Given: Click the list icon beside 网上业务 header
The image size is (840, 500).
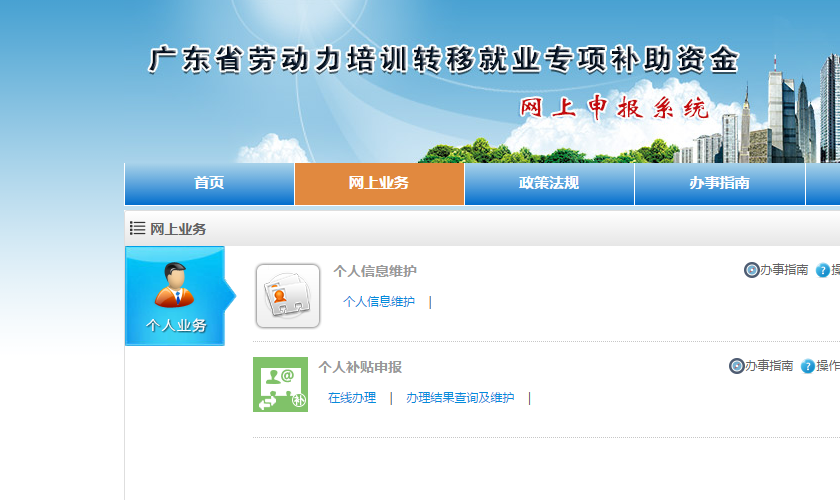Looking at the screenshot, I should (137, 229).
